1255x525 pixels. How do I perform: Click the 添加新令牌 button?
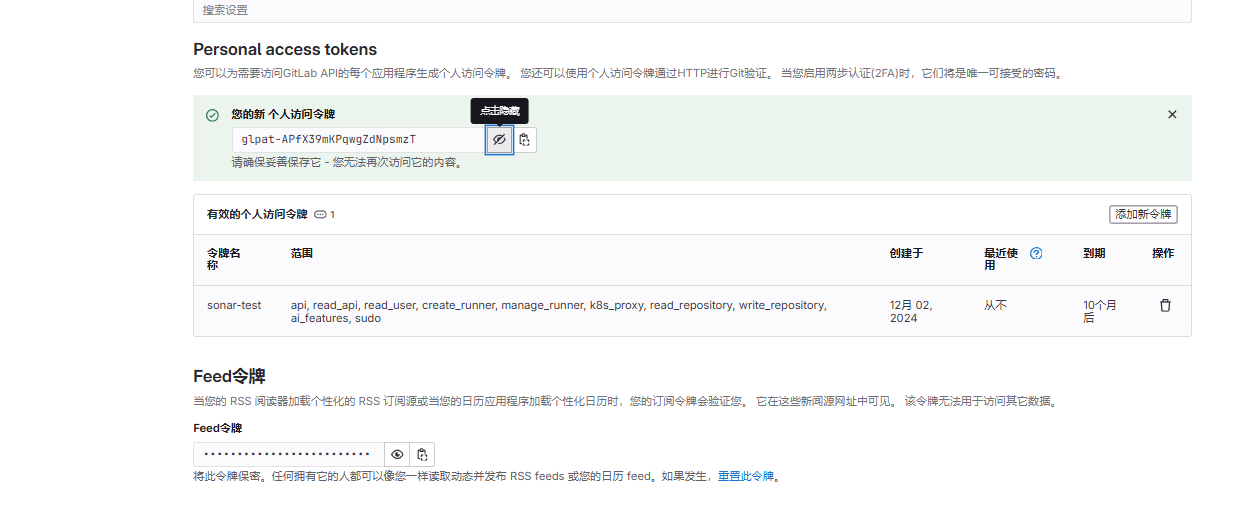(1144, 214)
